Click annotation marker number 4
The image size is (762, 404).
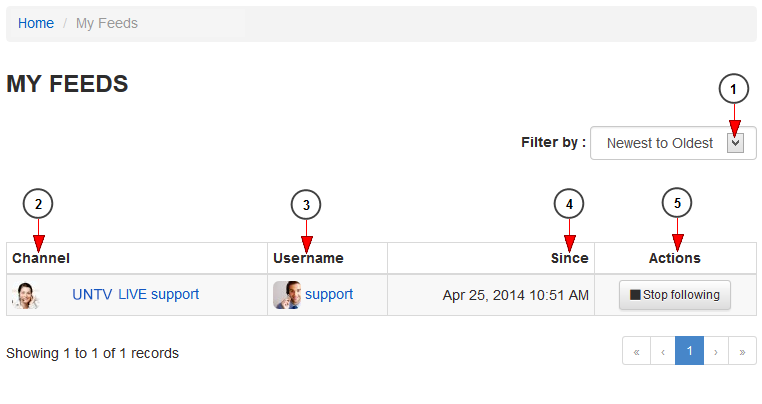(x=569, y=204)
